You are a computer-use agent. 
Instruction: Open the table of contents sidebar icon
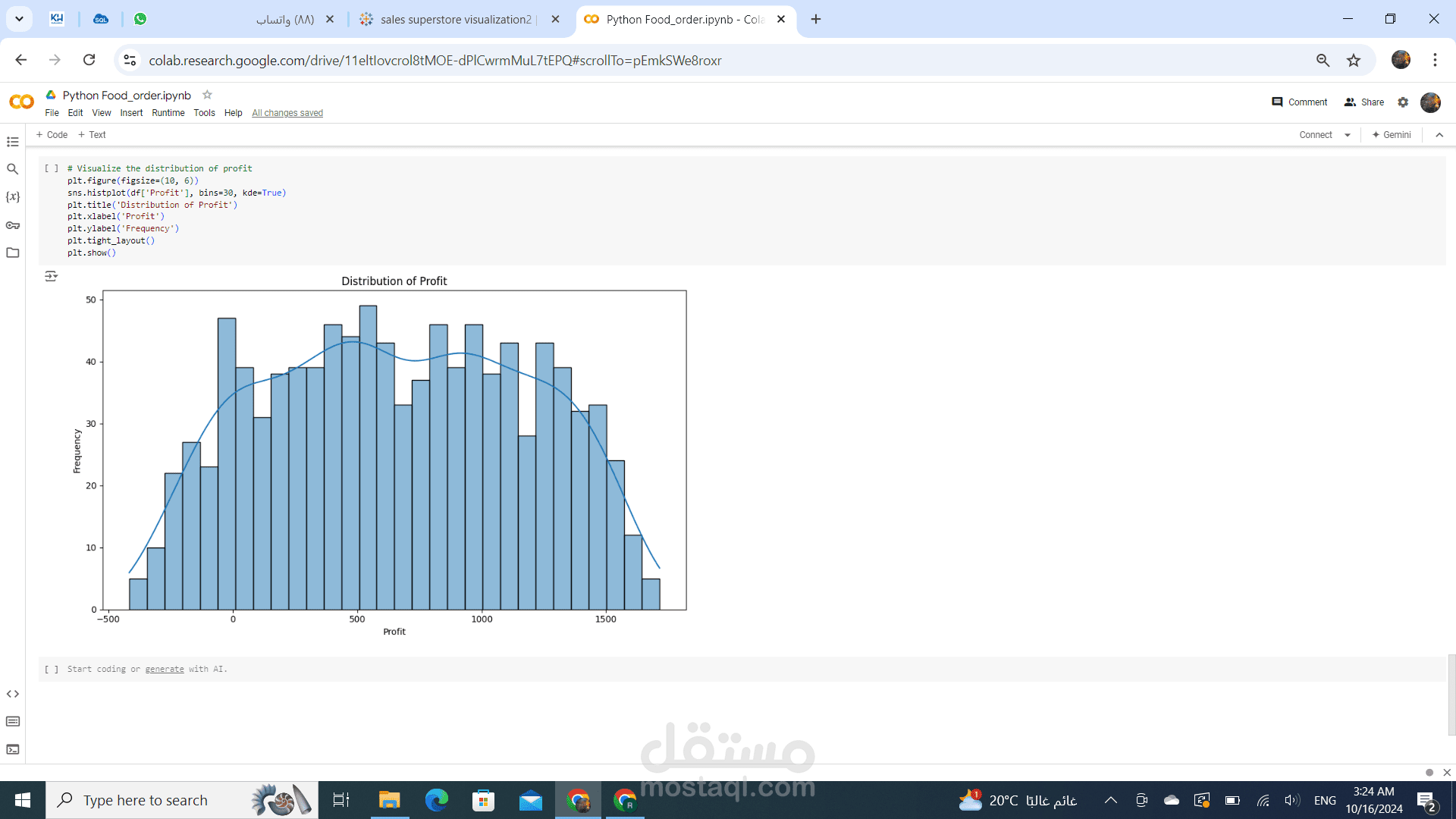click(13, 142)
